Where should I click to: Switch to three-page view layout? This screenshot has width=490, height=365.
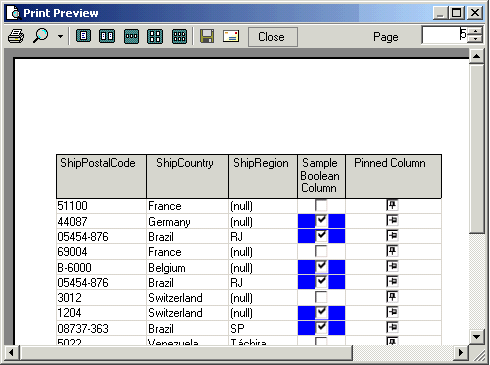[131, 36]
